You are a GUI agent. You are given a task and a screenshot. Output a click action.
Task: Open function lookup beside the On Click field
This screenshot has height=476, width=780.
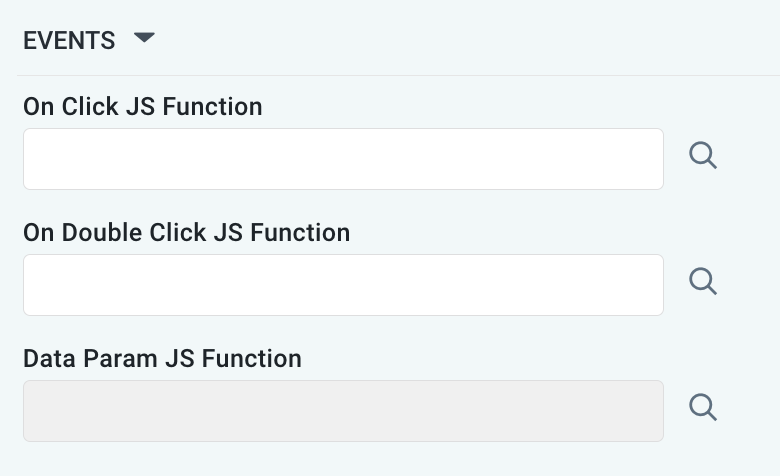coord(703,157)
